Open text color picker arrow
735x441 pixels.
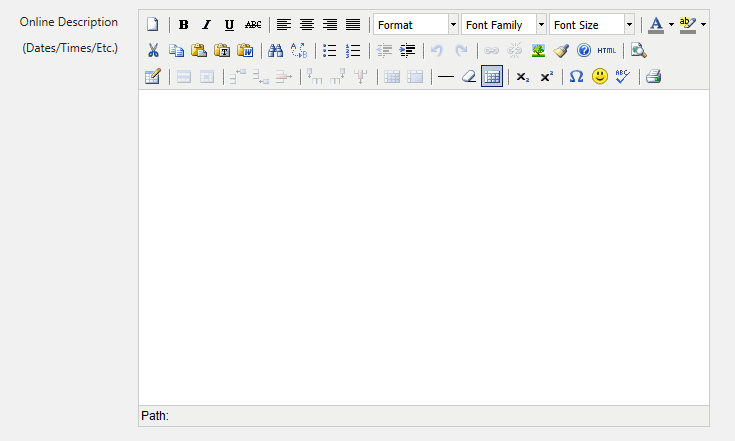pyautogui.click(x=671, y=24)
